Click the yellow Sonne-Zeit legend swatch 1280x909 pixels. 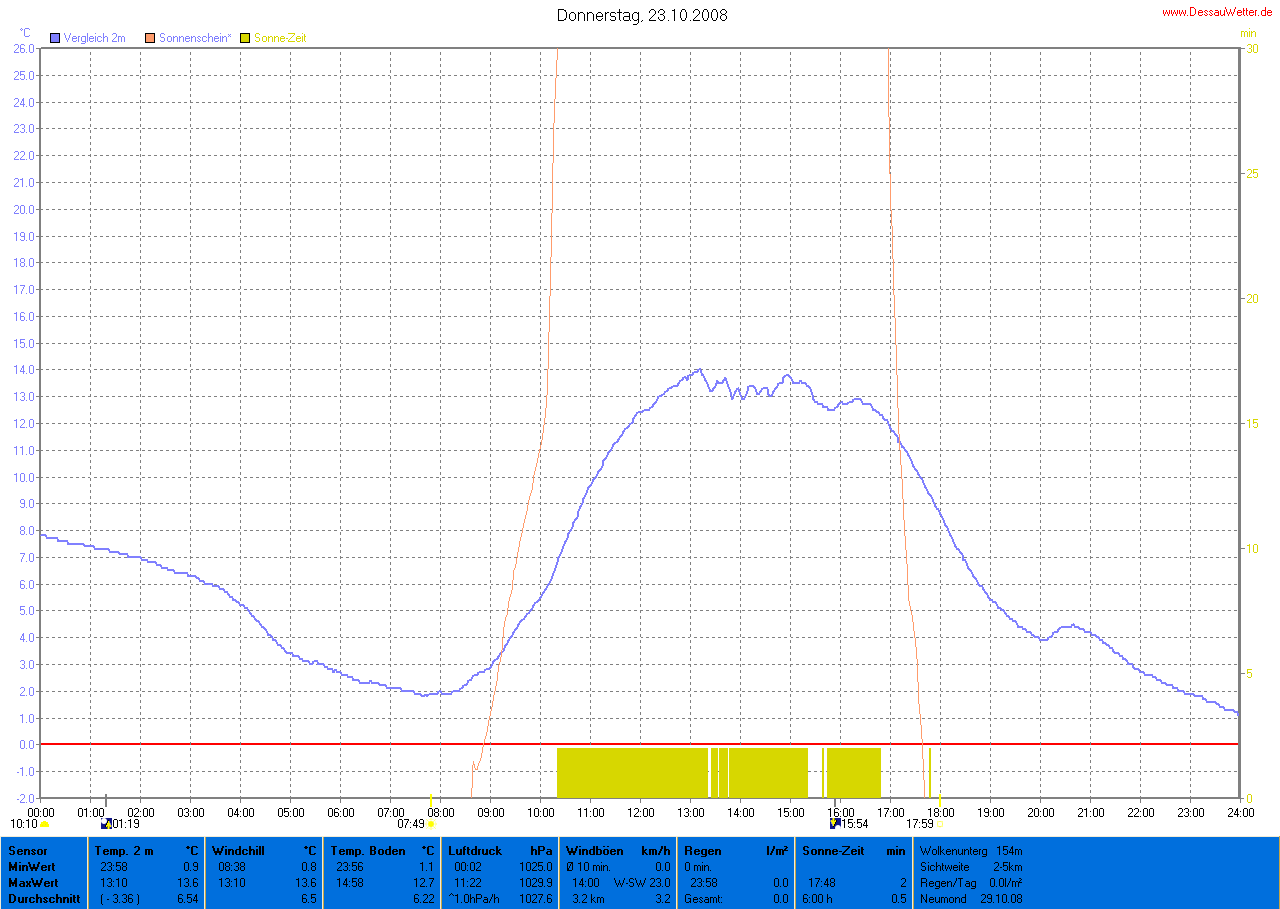248,38
